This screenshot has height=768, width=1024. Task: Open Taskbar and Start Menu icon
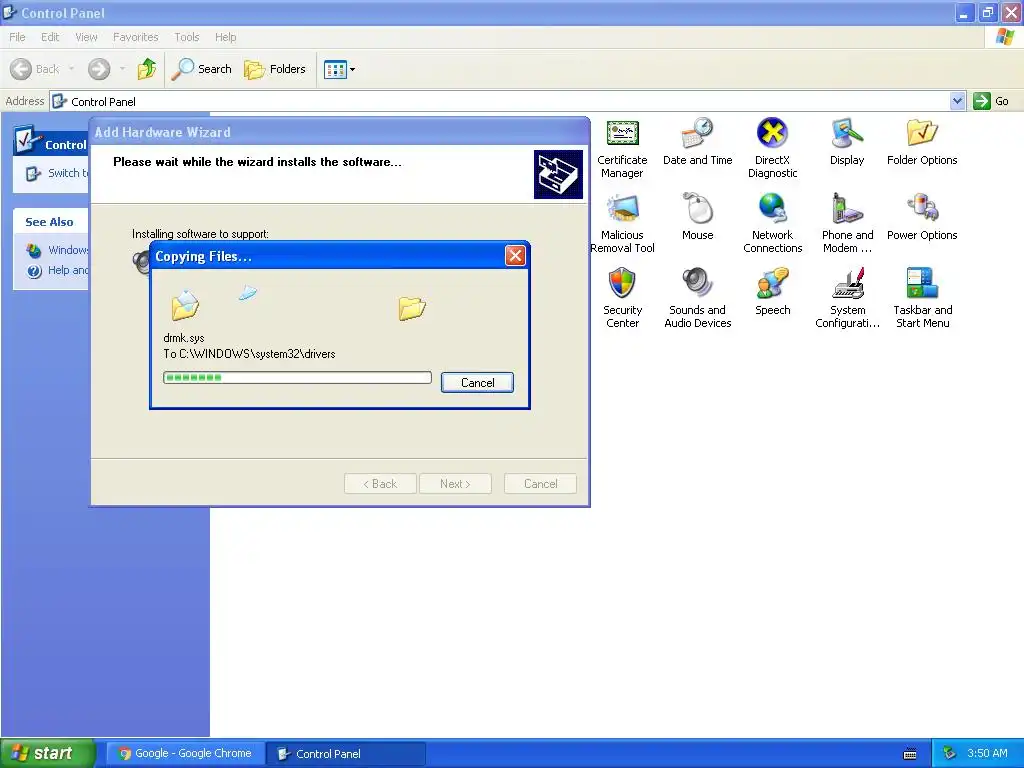coord(922,299)
